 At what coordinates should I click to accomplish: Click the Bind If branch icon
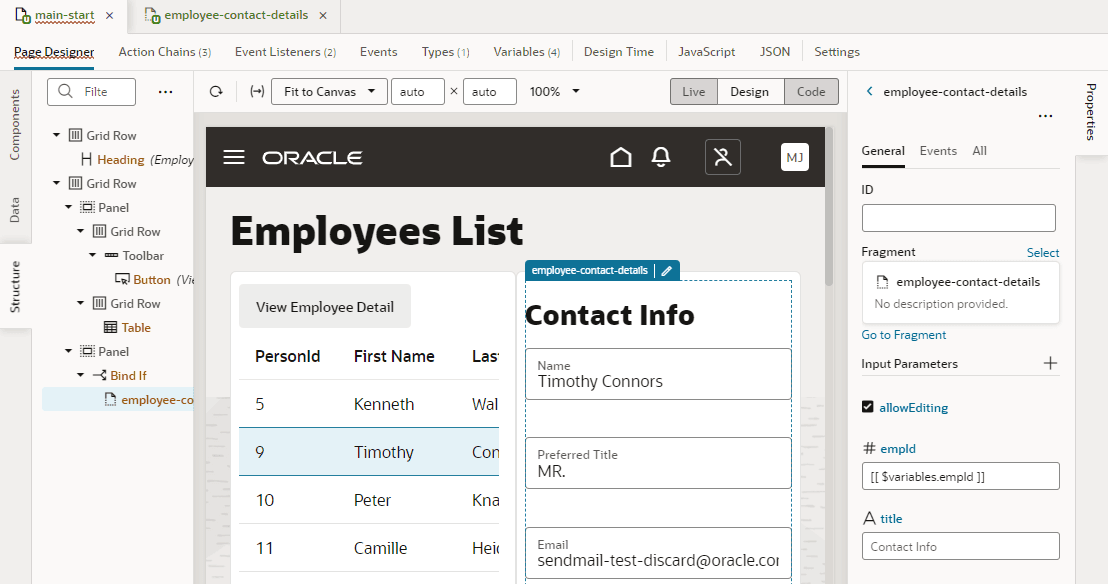coord(99,375)
